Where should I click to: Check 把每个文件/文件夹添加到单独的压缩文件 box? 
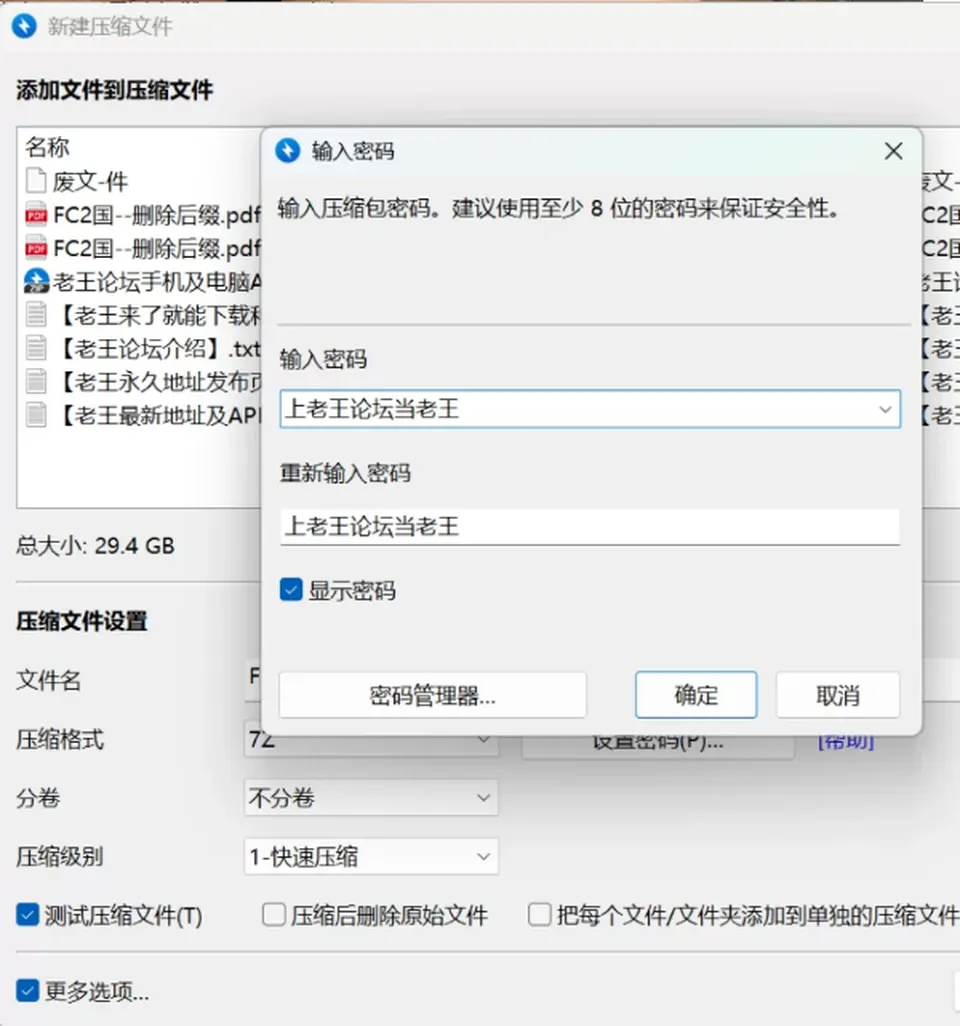point(539,915)
